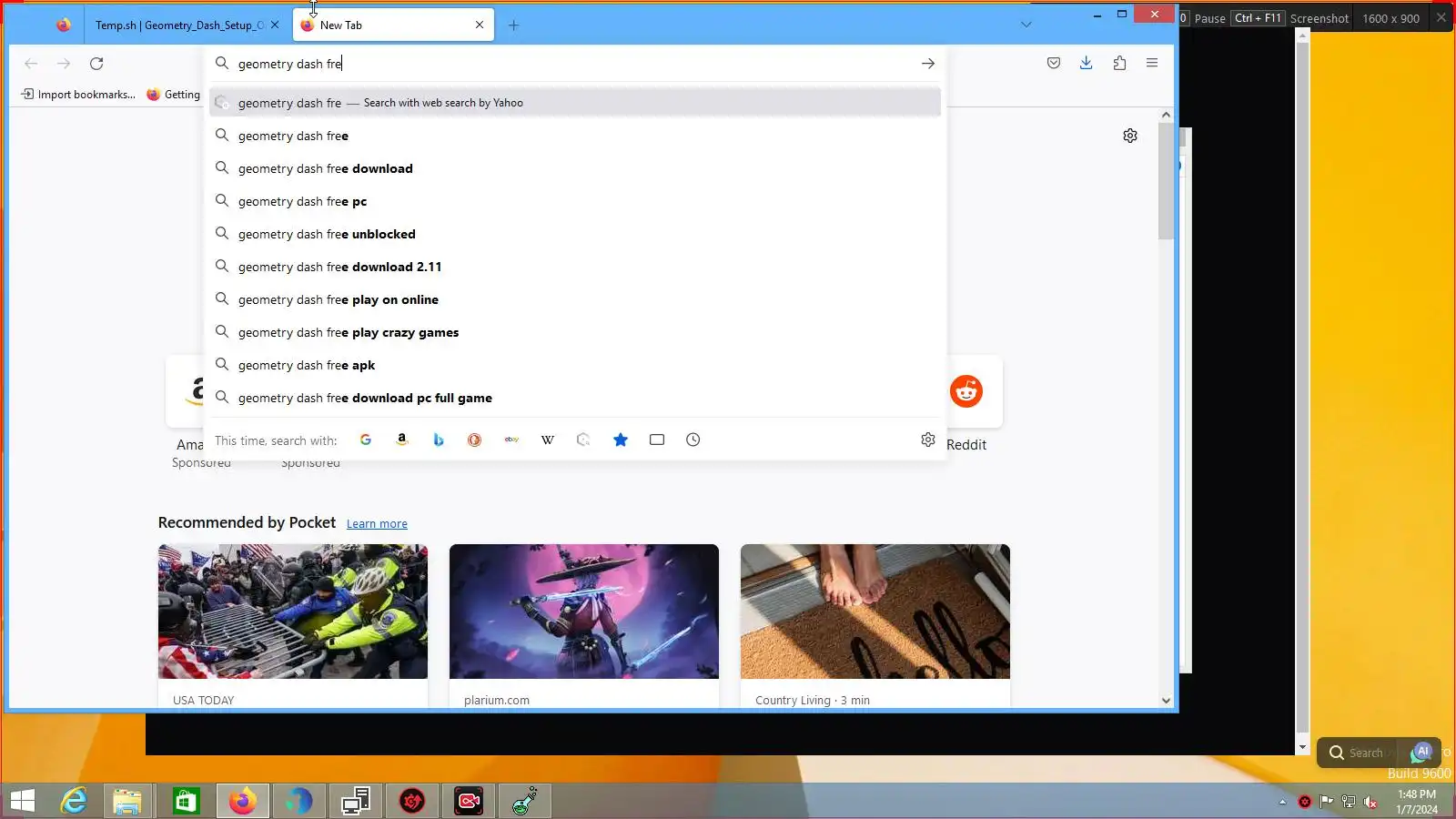
Task: Open New Tab page personalize gear
Action: pyautogui.click(x=1130, y=136)
